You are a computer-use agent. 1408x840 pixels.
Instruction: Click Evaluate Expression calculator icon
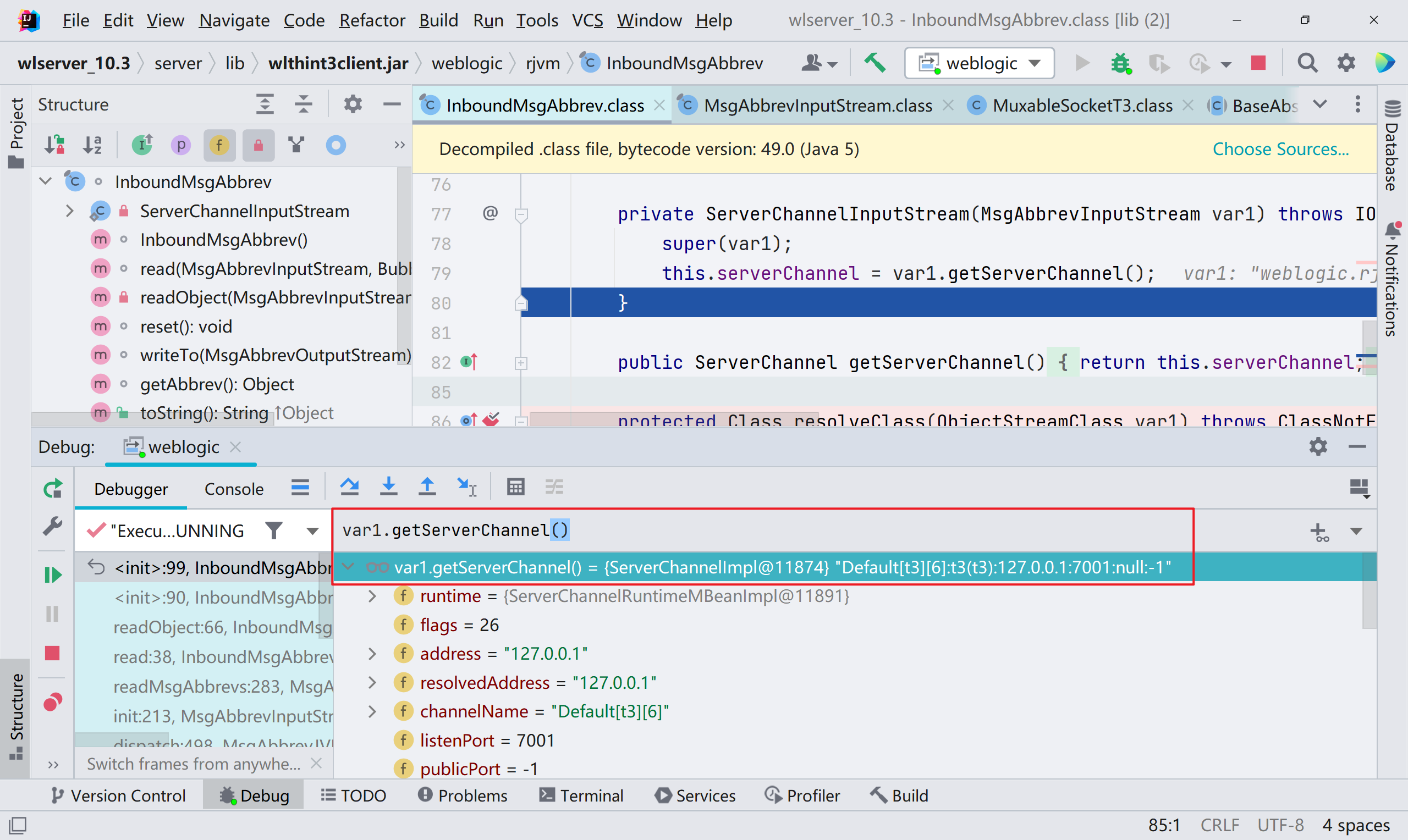pyautogui.click(x=516, y=487)
